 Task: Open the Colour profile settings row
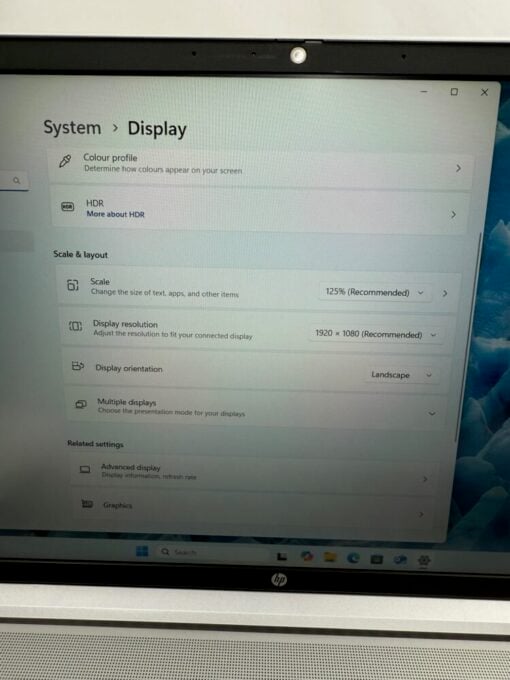(262, 168)
